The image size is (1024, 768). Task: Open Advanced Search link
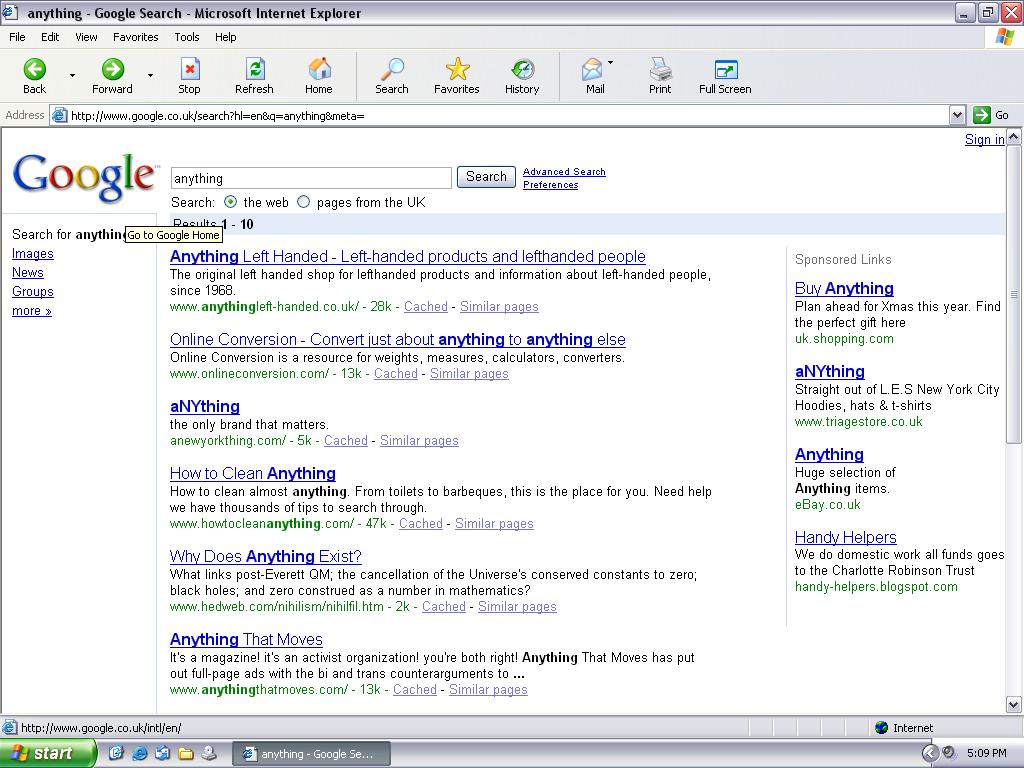click(563, 171)
